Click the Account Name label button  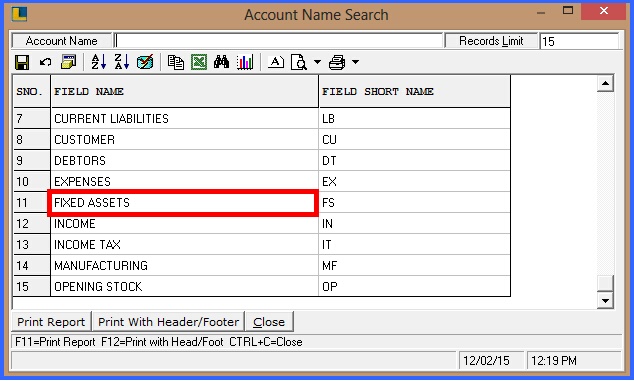[61, 41]
